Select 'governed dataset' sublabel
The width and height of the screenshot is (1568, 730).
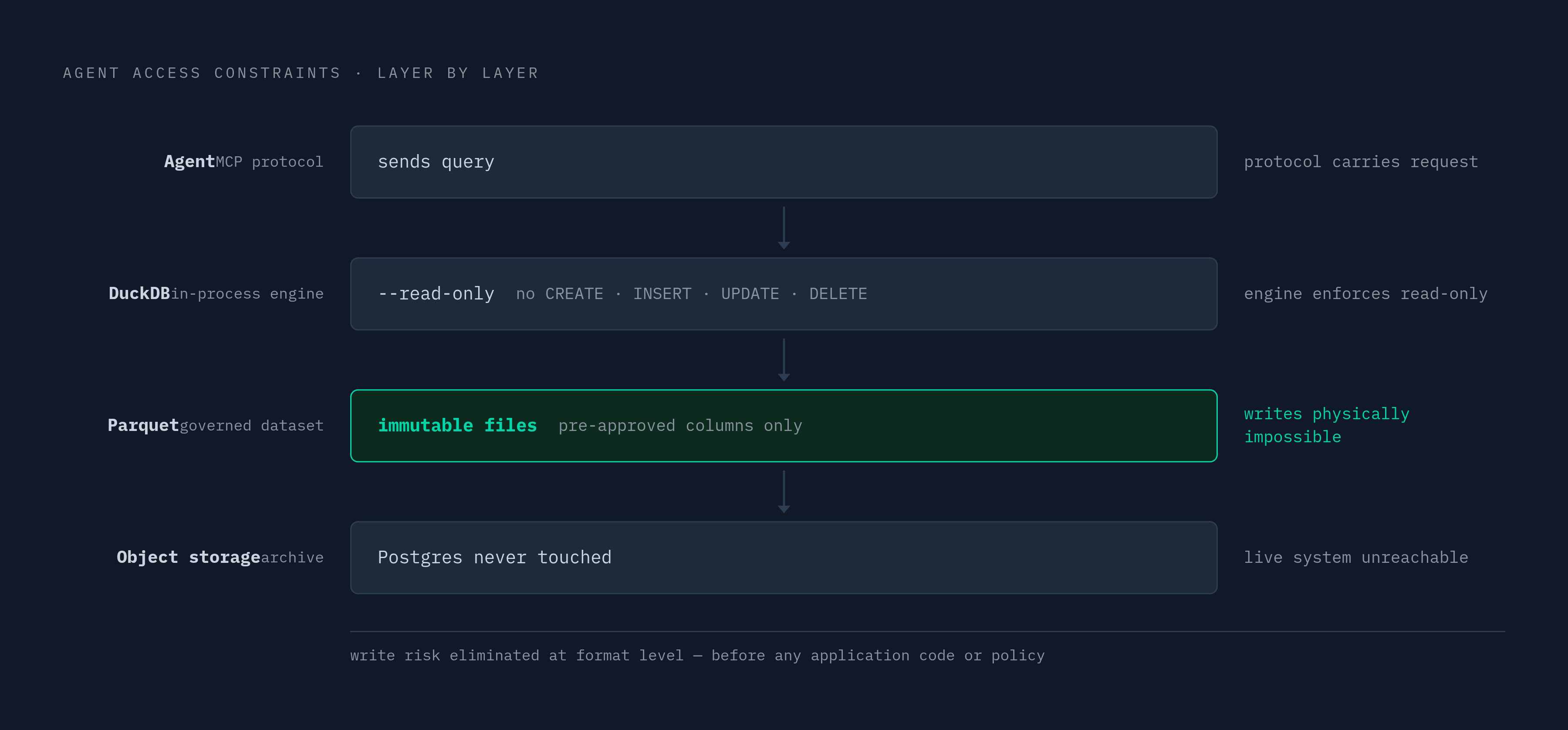251,426
